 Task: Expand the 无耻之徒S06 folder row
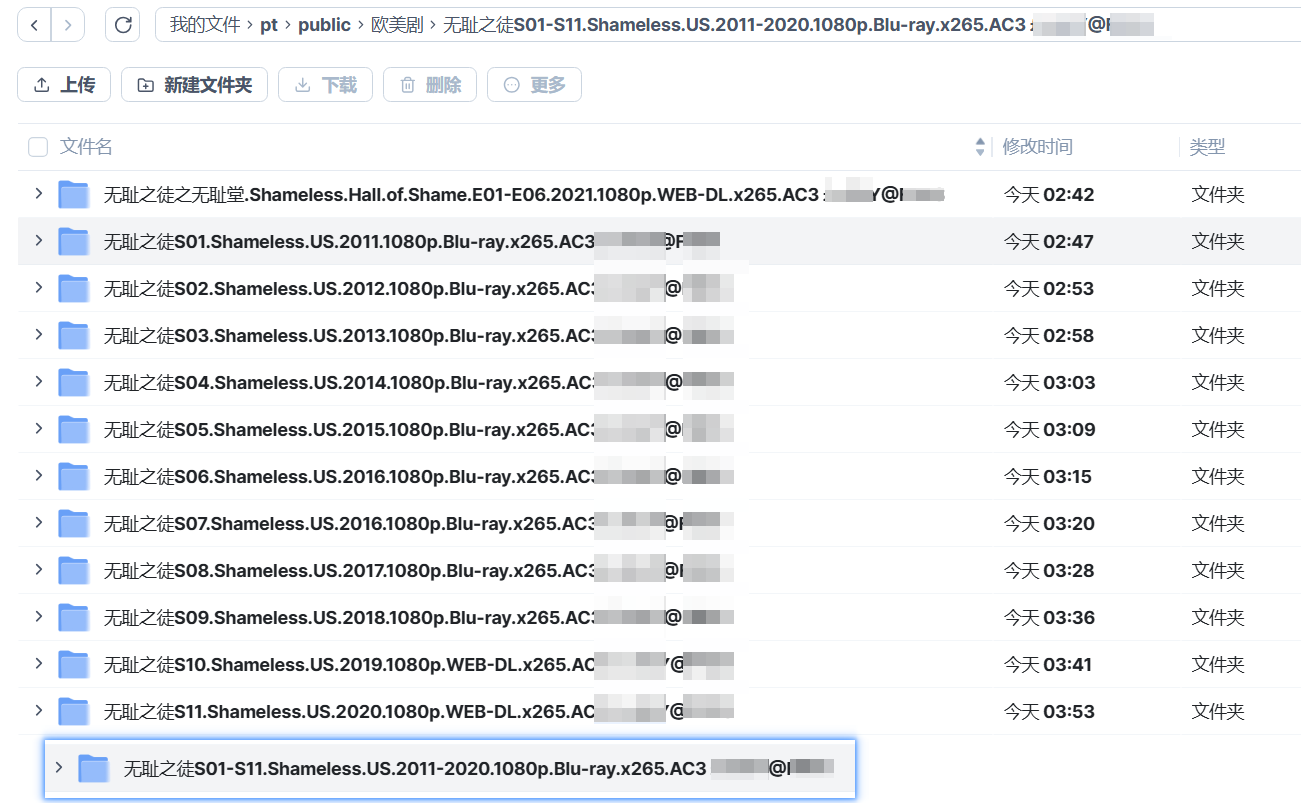point(39,476)
